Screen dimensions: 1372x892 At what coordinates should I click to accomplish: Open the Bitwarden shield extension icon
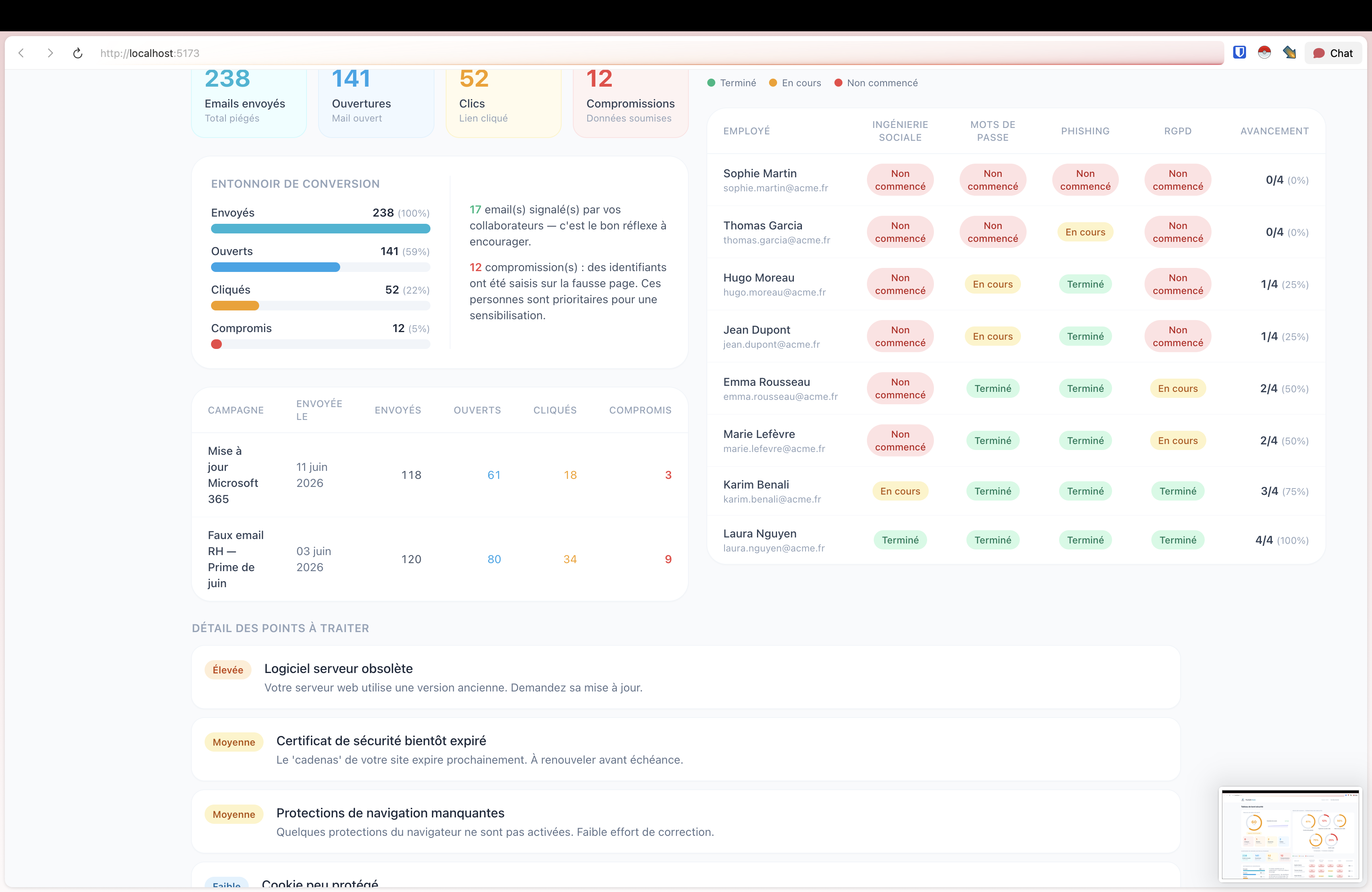click(x=1239, y=53)
